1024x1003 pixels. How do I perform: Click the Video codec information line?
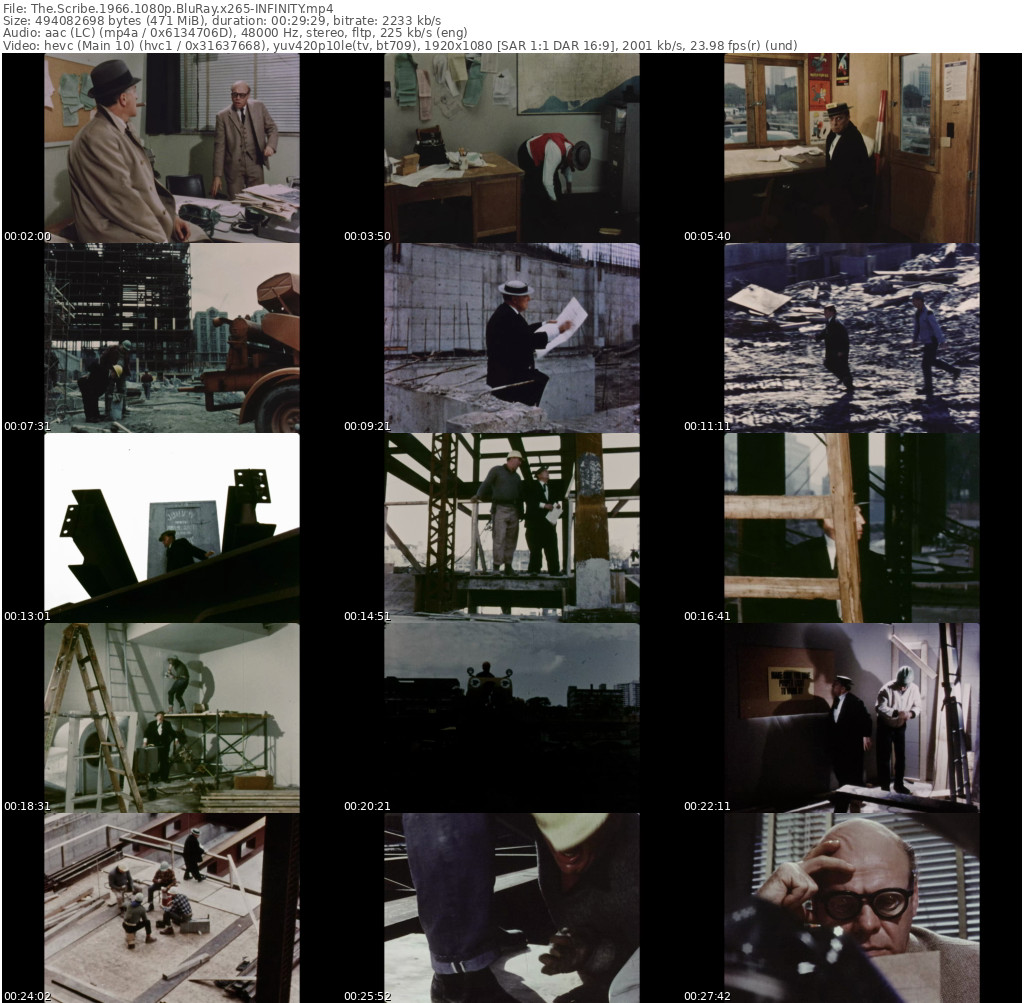point(400,45)
